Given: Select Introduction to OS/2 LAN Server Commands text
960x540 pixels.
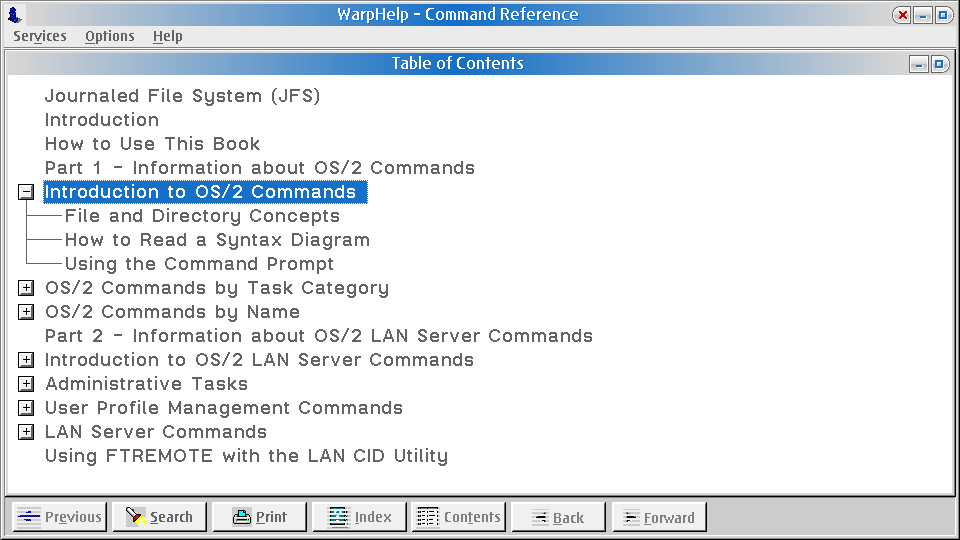Looking at the screenshot, I should [259, 360].
